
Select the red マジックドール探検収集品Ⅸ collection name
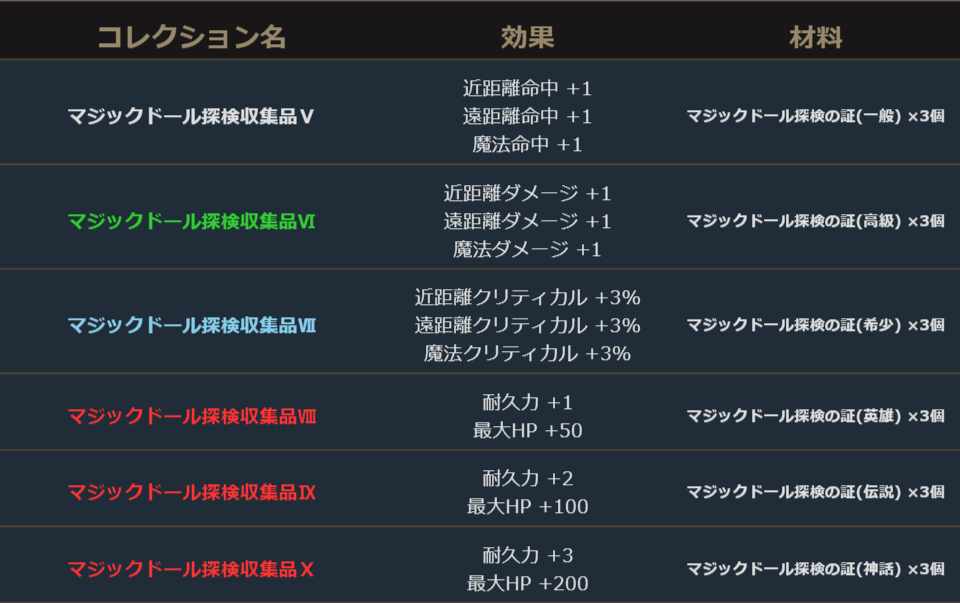(x=191, y=492)
